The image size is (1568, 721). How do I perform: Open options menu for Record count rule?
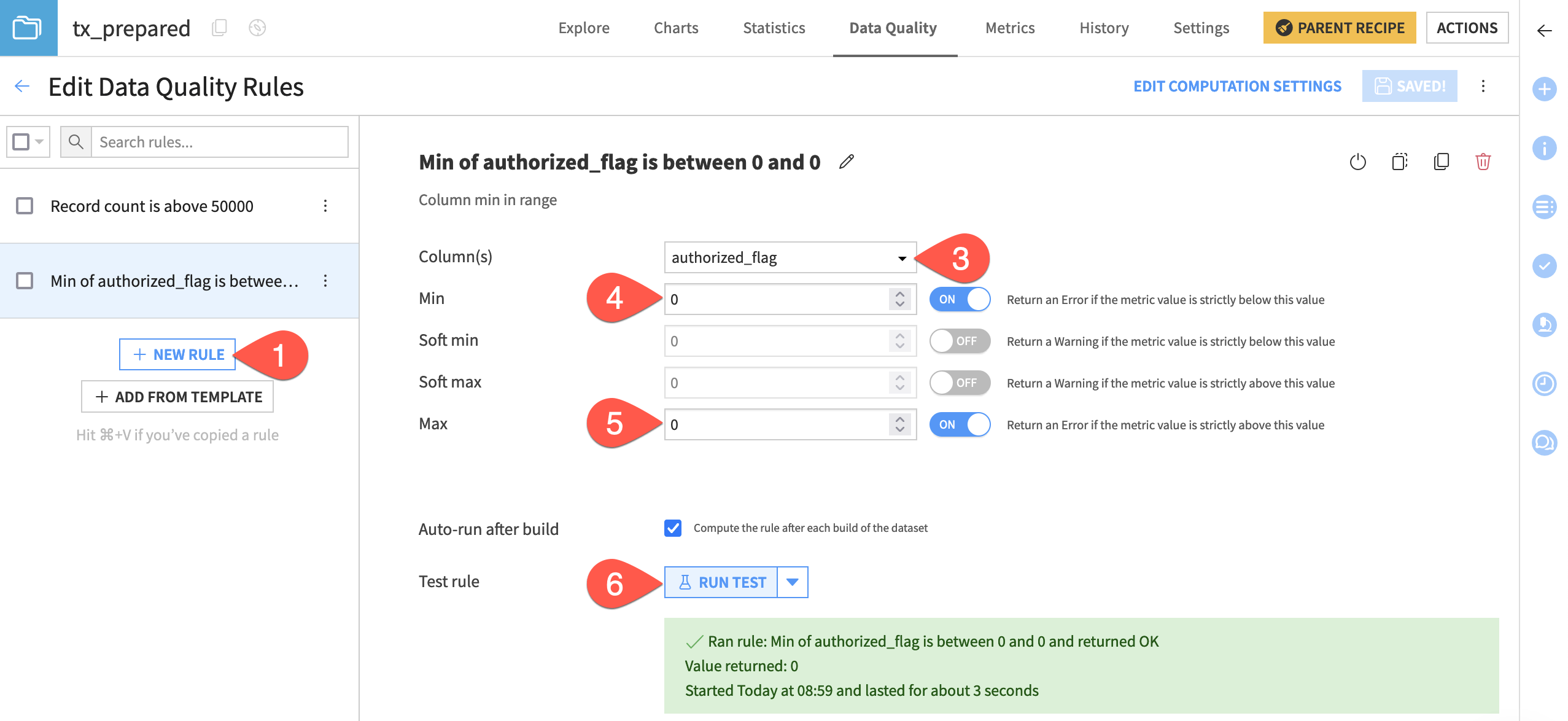click(325, 206)
